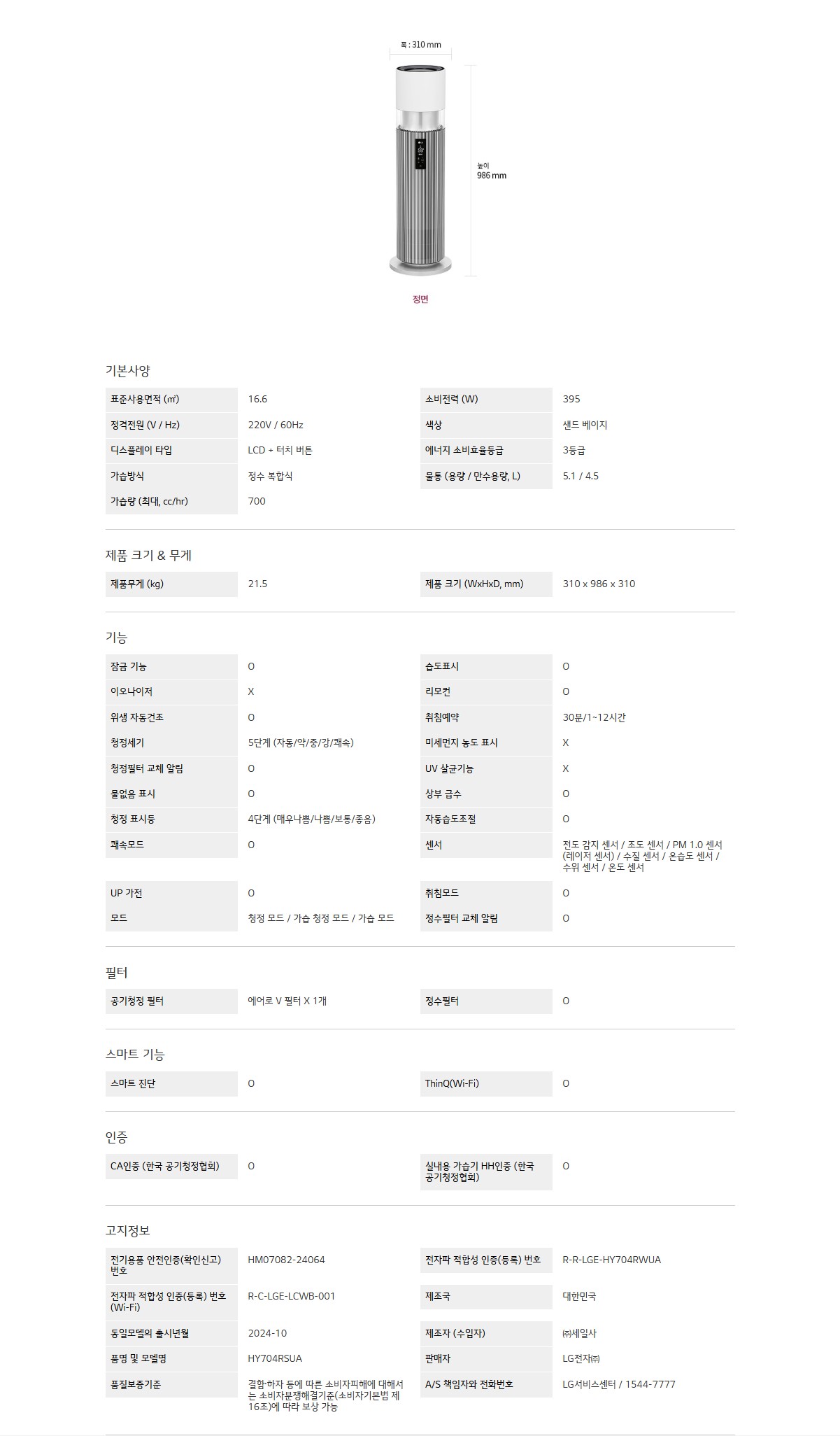Click the 높이 986 mm height label
The width and height of the screenshot is (840, 1436).
tap(491, 171)
